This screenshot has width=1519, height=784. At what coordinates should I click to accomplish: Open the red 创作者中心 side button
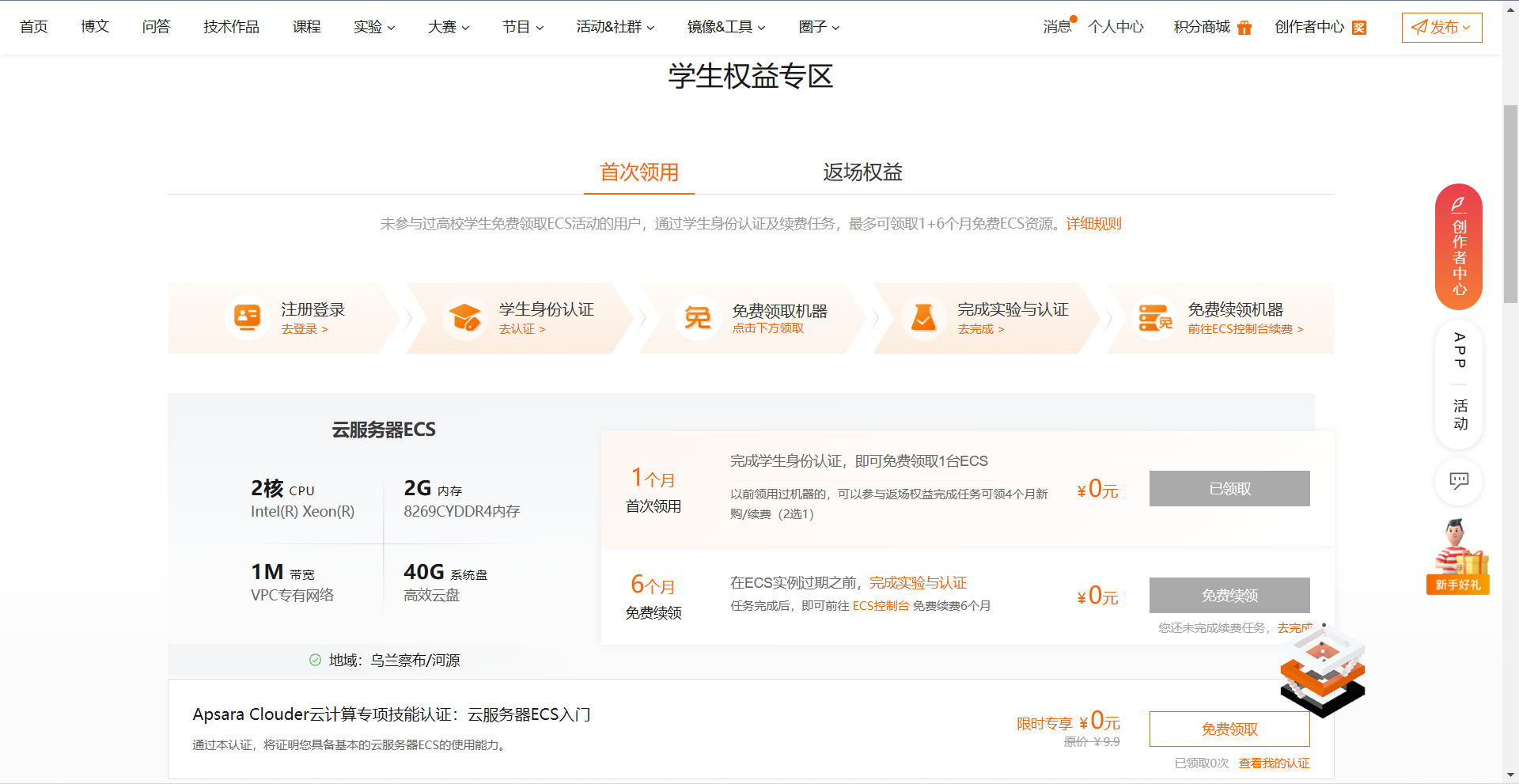click(x=1459, y=247)
